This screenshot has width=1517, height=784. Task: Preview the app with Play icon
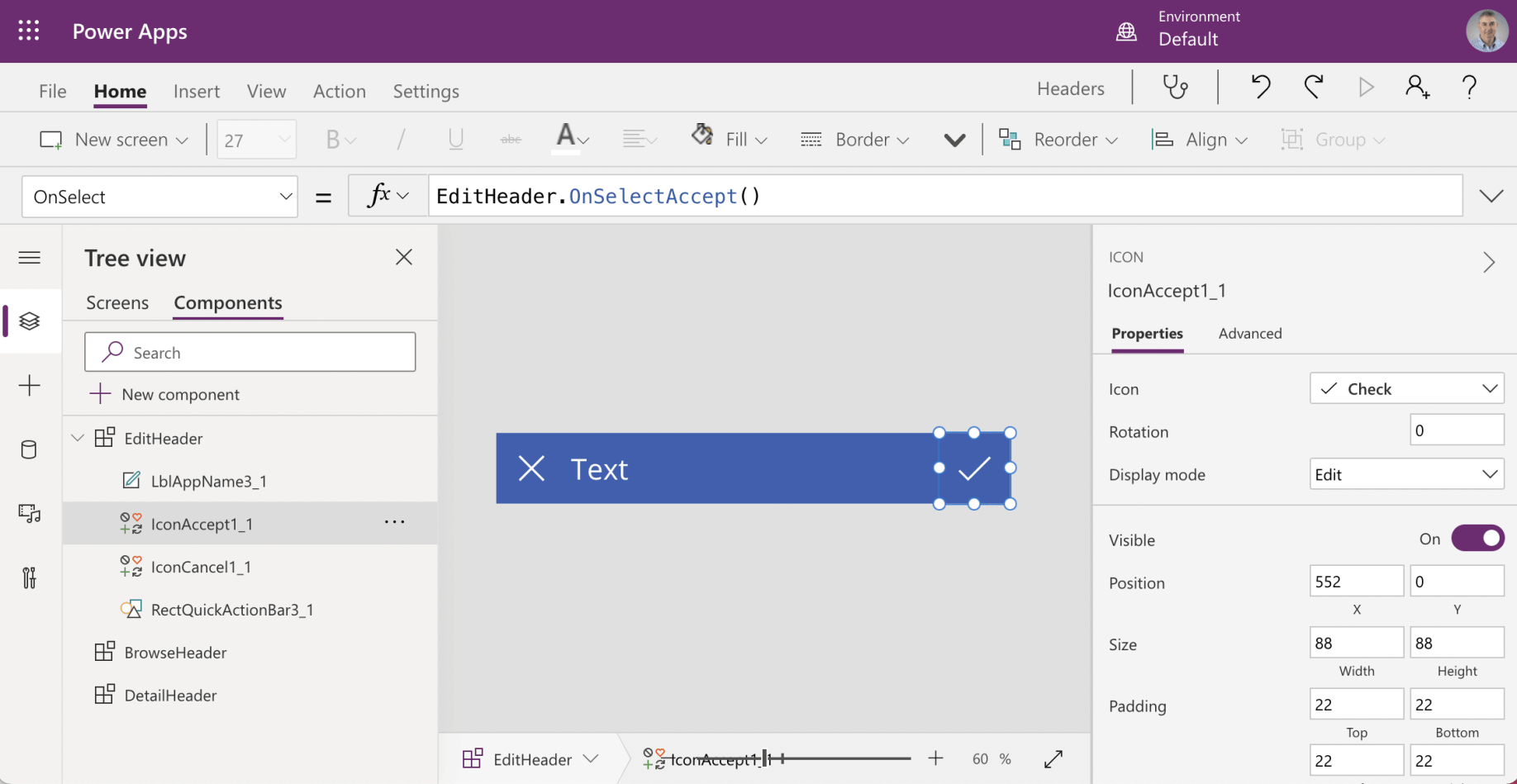click(1366, 88)
